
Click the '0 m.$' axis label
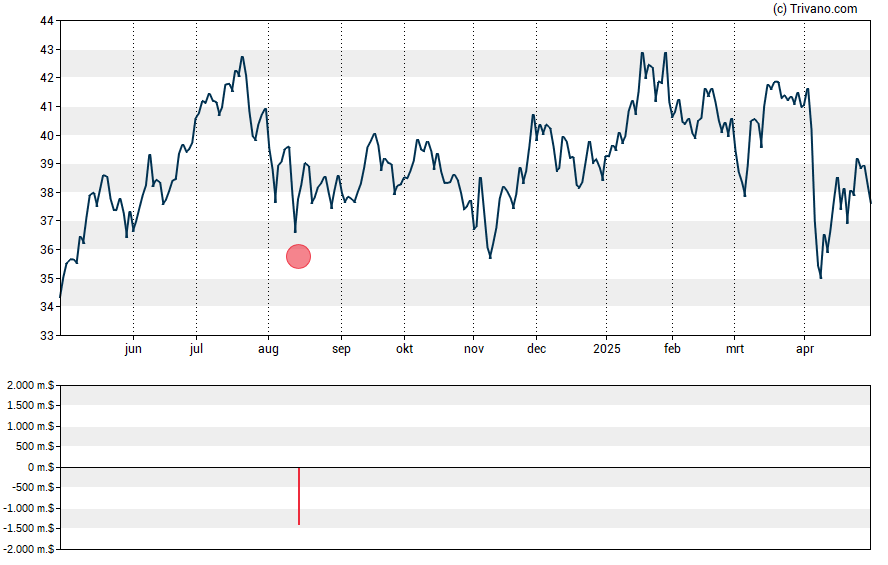tap(41, 467)
